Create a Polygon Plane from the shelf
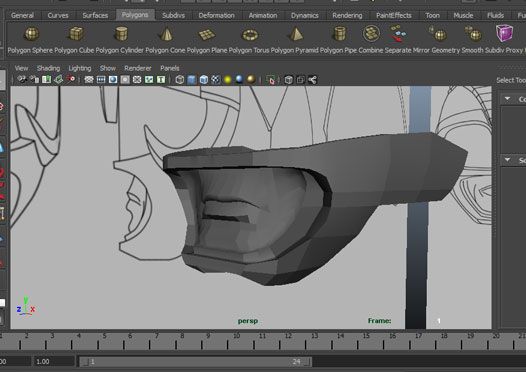 tap(206, 34)
